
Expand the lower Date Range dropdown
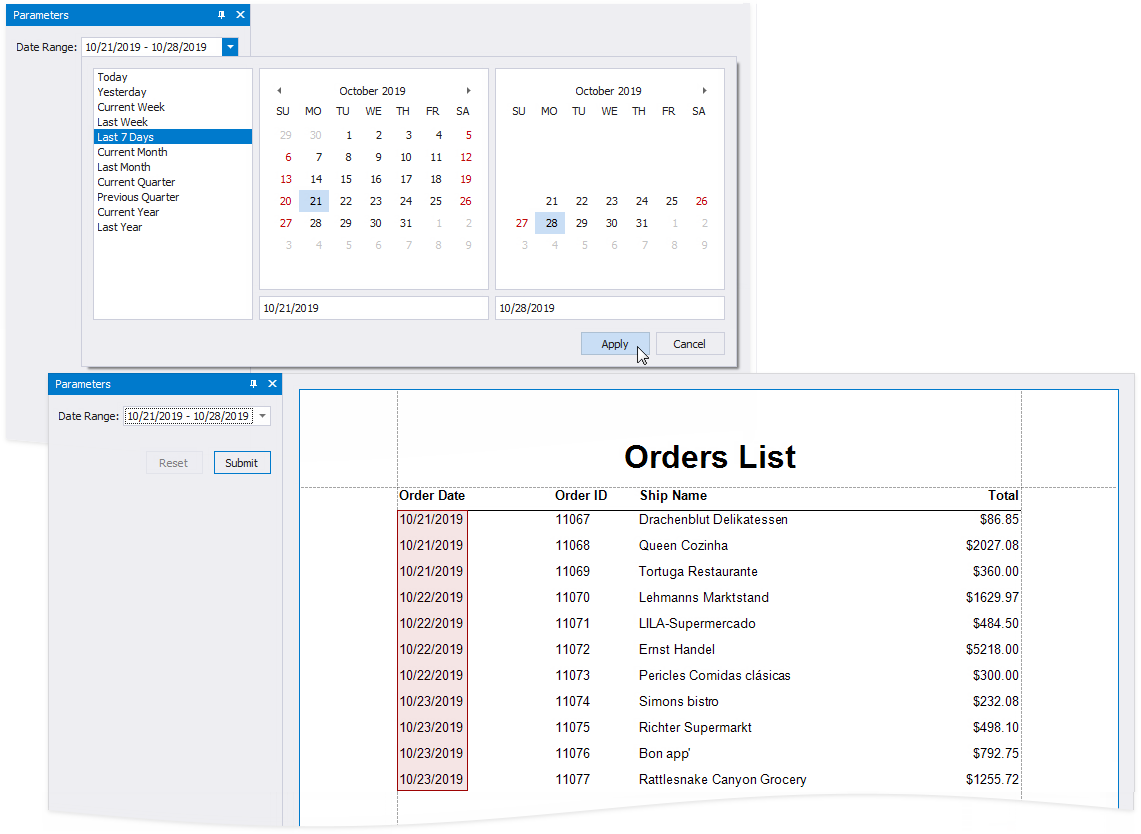pos(262,416)
